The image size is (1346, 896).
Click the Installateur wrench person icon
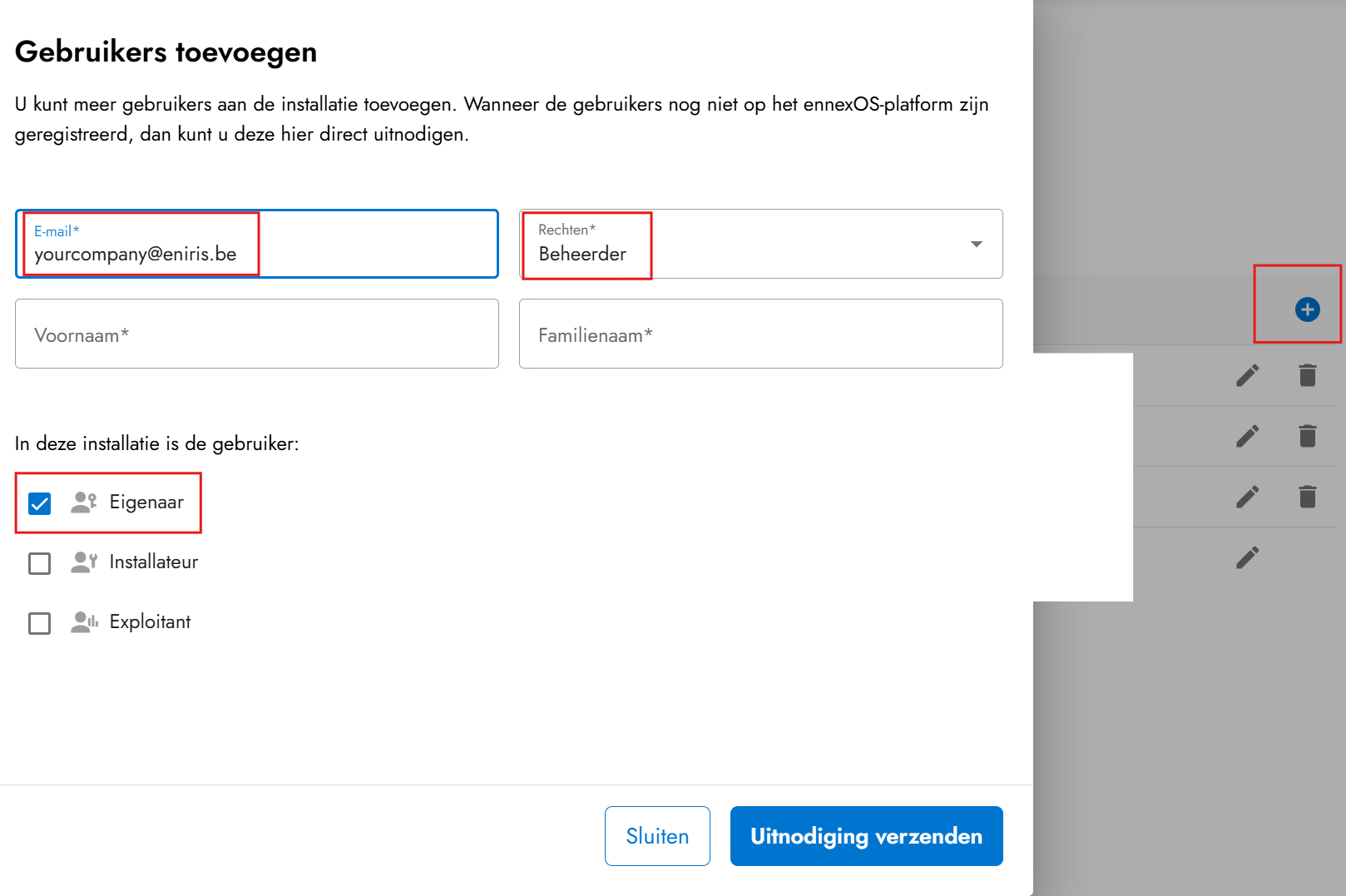click(x=83, y=562)
